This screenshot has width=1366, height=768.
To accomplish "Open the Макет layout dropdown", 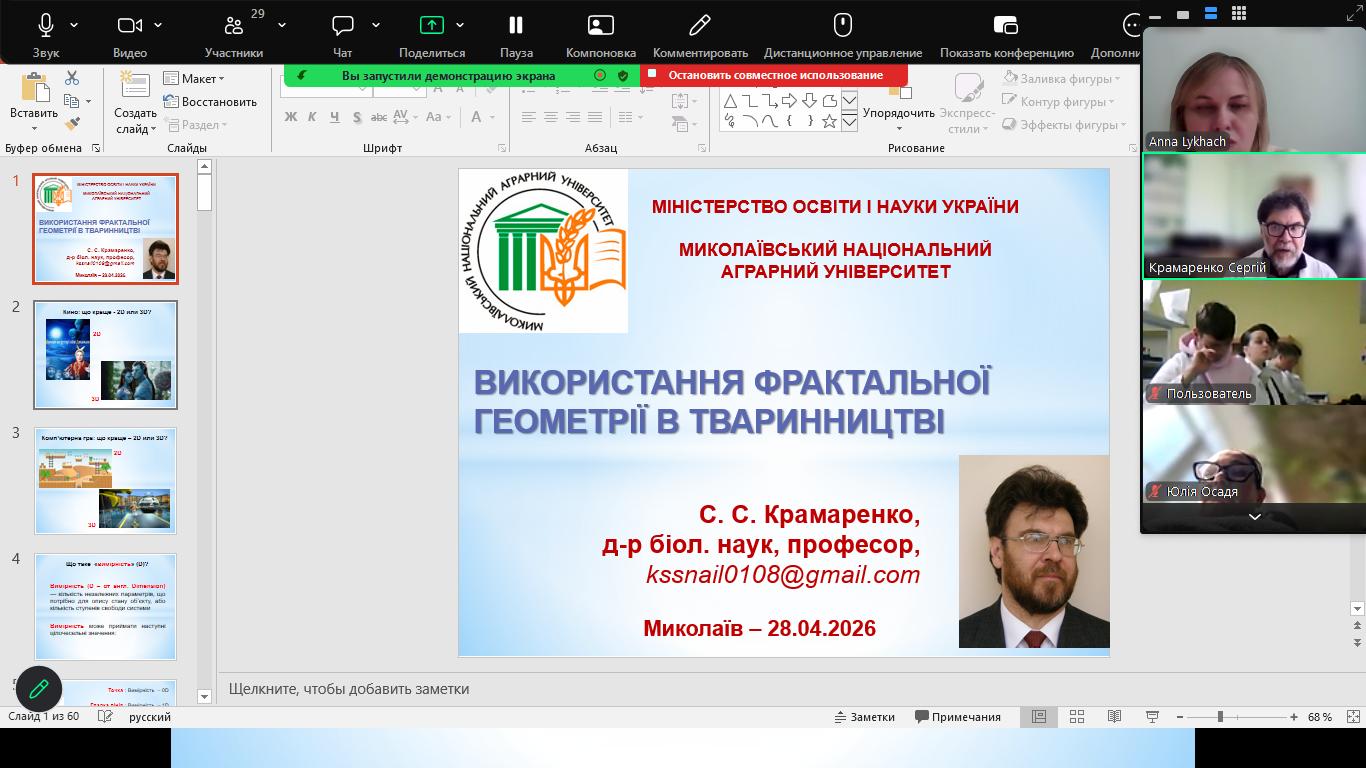I will pyautogui.click(x=194, y=78).
